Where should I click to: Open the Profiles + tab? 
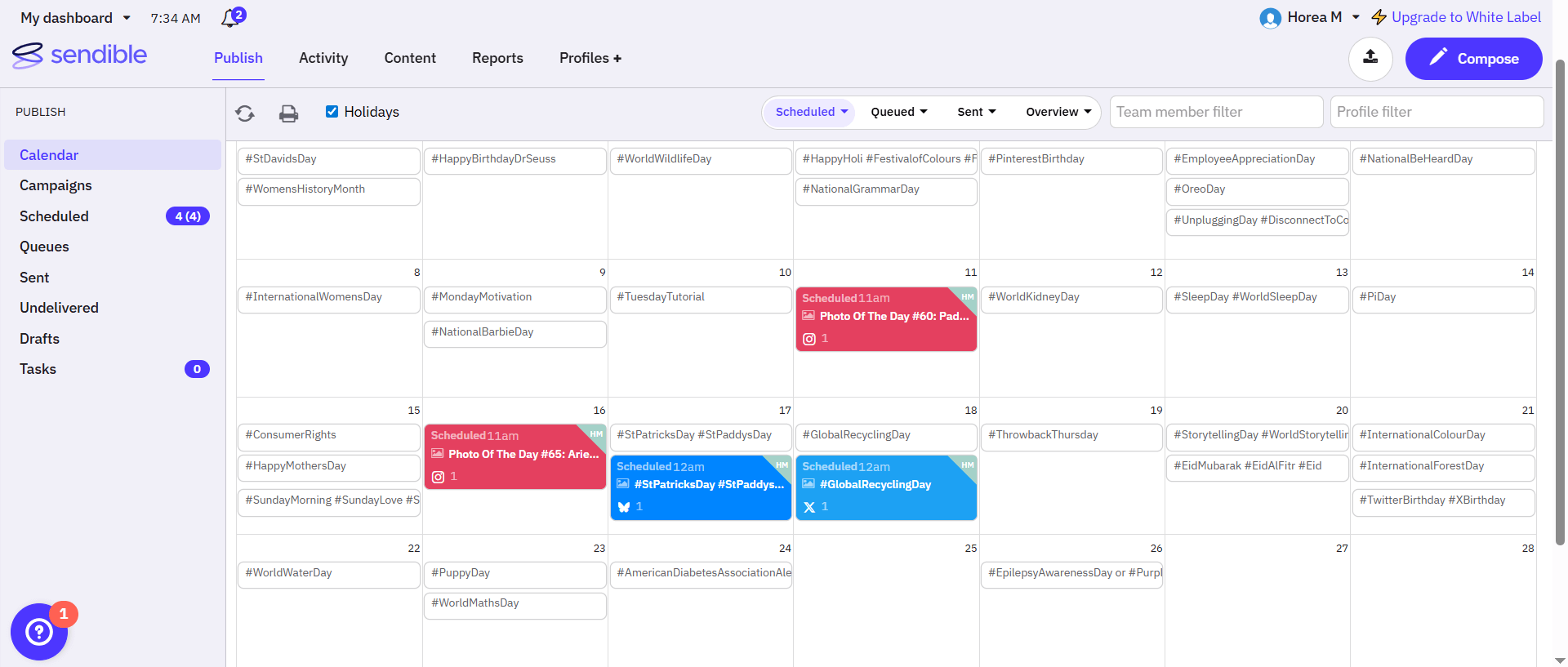[x=590, y=58]
